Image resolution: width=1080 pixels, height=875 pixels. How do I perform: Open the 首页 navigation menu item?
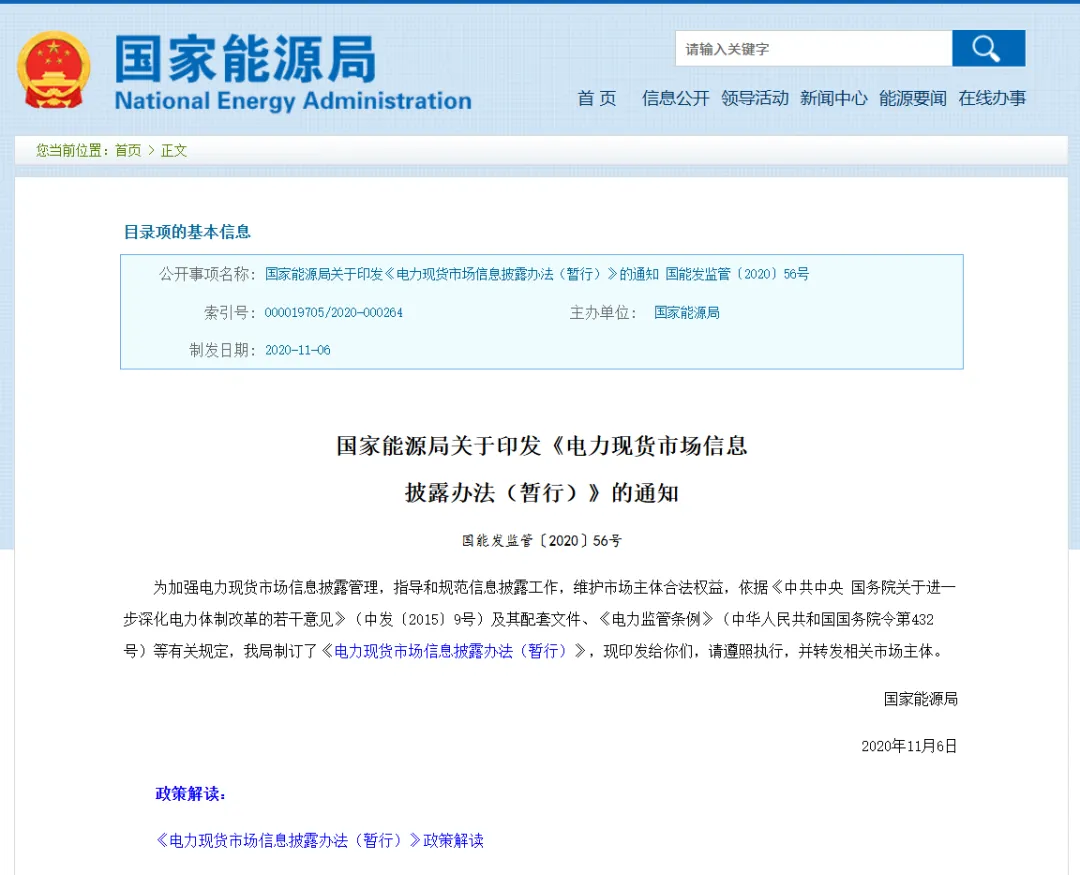[x=596, y=98]
